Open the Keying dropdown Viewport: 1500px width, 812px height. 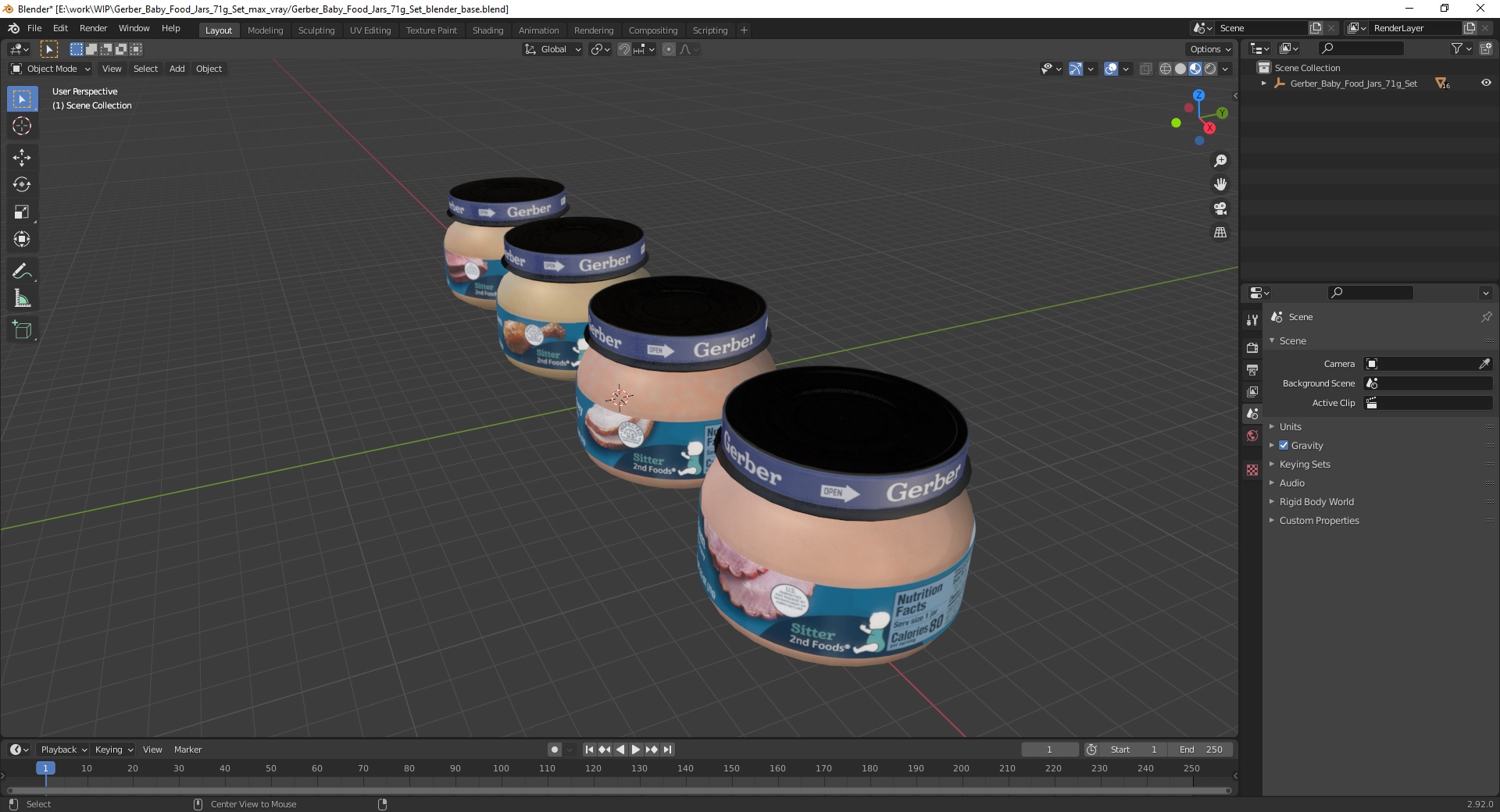(x=113, y=750)
